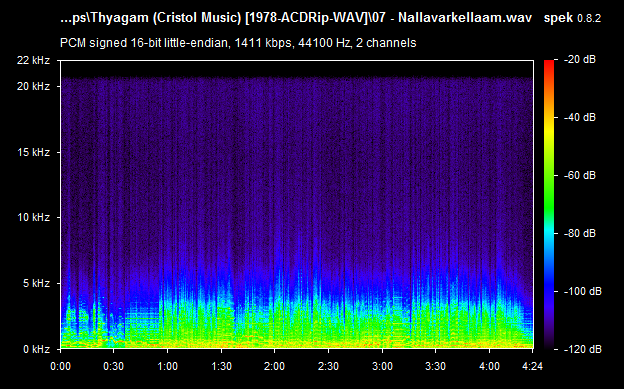Image resolution: width=624 pixels, height=389 pixels.
Task: Click the red top of the color scale
Action: pos(549,64)
